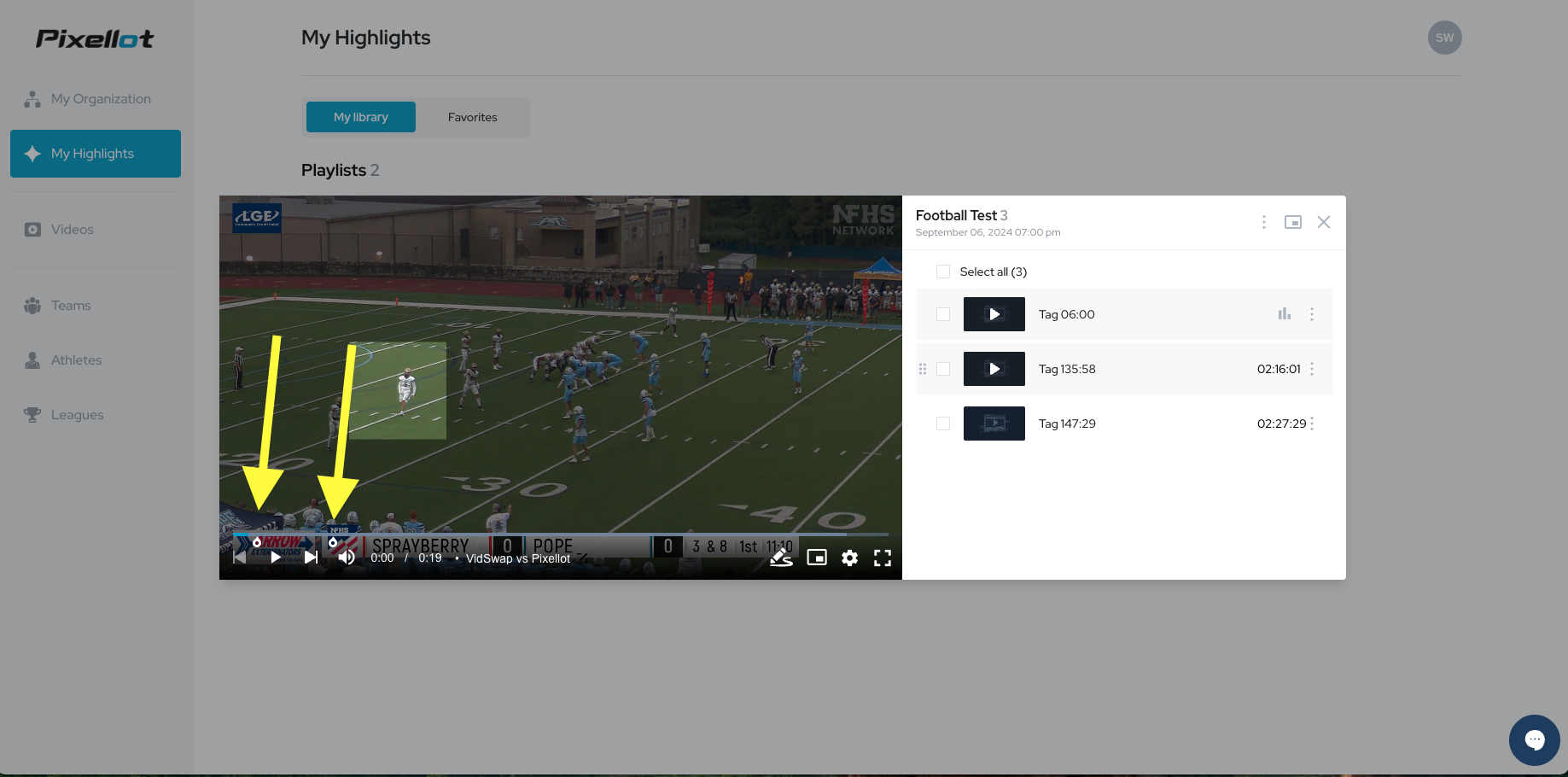Click the Tag 135:58 label
This screenshot has height=777, width=1568.
(x=1067, y=369)
